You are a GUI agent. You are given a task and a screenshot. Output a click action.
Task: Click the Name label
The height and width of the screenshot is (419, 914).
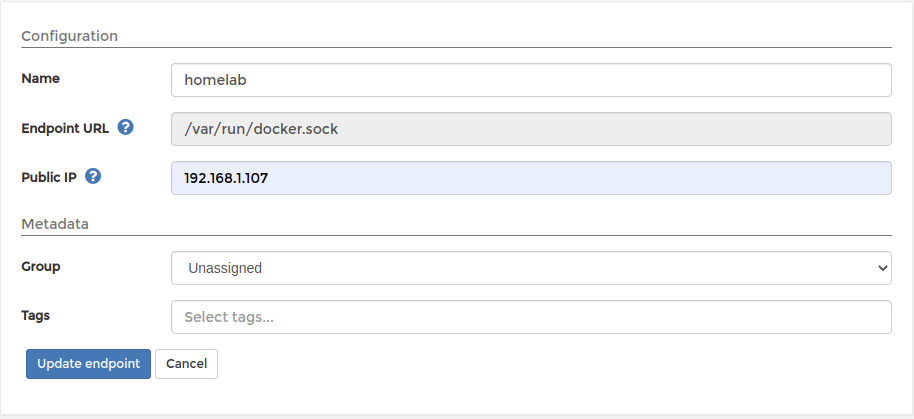[40, 78]
